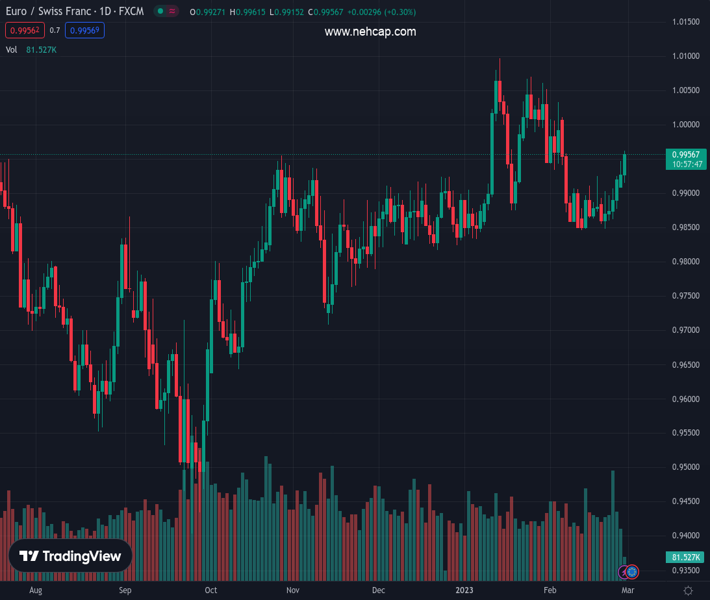Screen dimensions: 710x600
Task: Click the Oct label on time axis
Action: pyautogui.click(x=210, y=591)
